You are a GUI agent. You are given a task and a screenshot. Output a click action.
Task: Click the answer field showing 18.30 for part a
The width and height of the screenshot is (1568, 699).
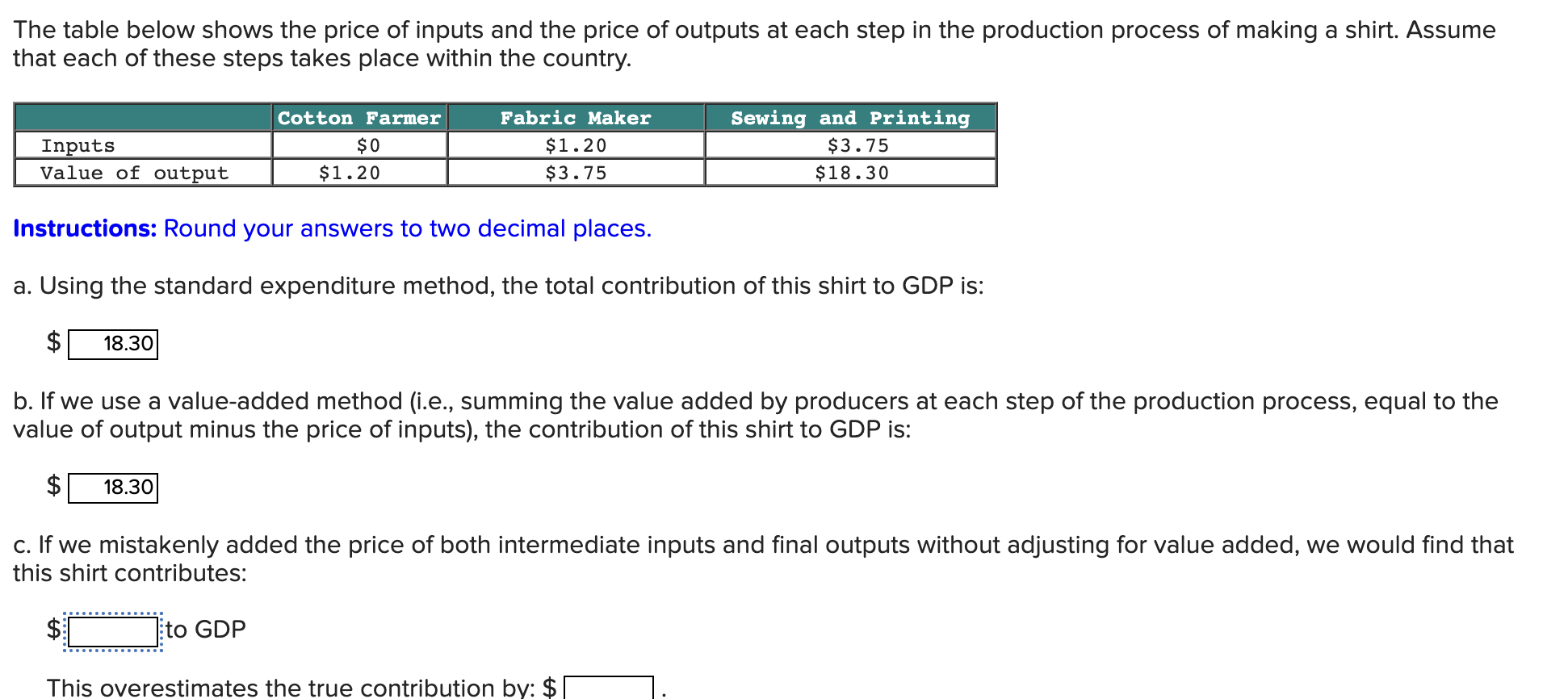(x=112, y=343)
